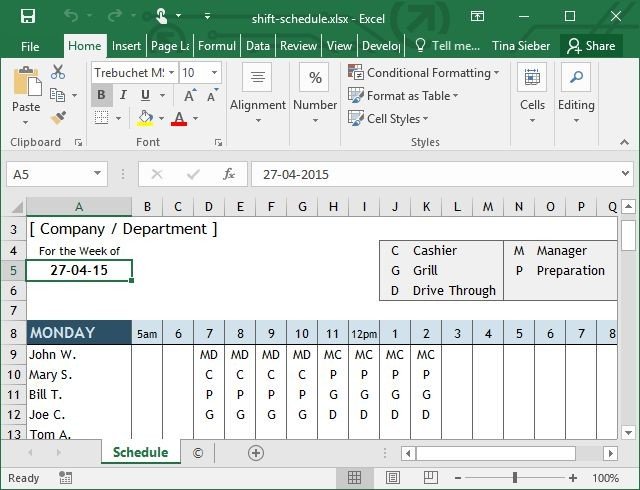Click the Cut scissors icon
640x490 pixels.
(x=57, y=72)
